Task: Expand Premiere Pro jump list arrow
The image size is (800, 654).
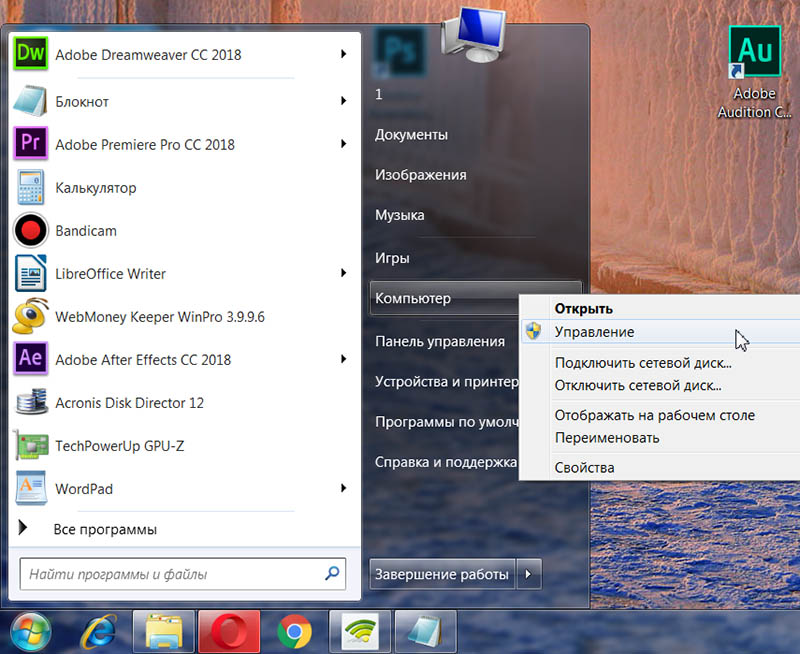Action: click(343, 144)
